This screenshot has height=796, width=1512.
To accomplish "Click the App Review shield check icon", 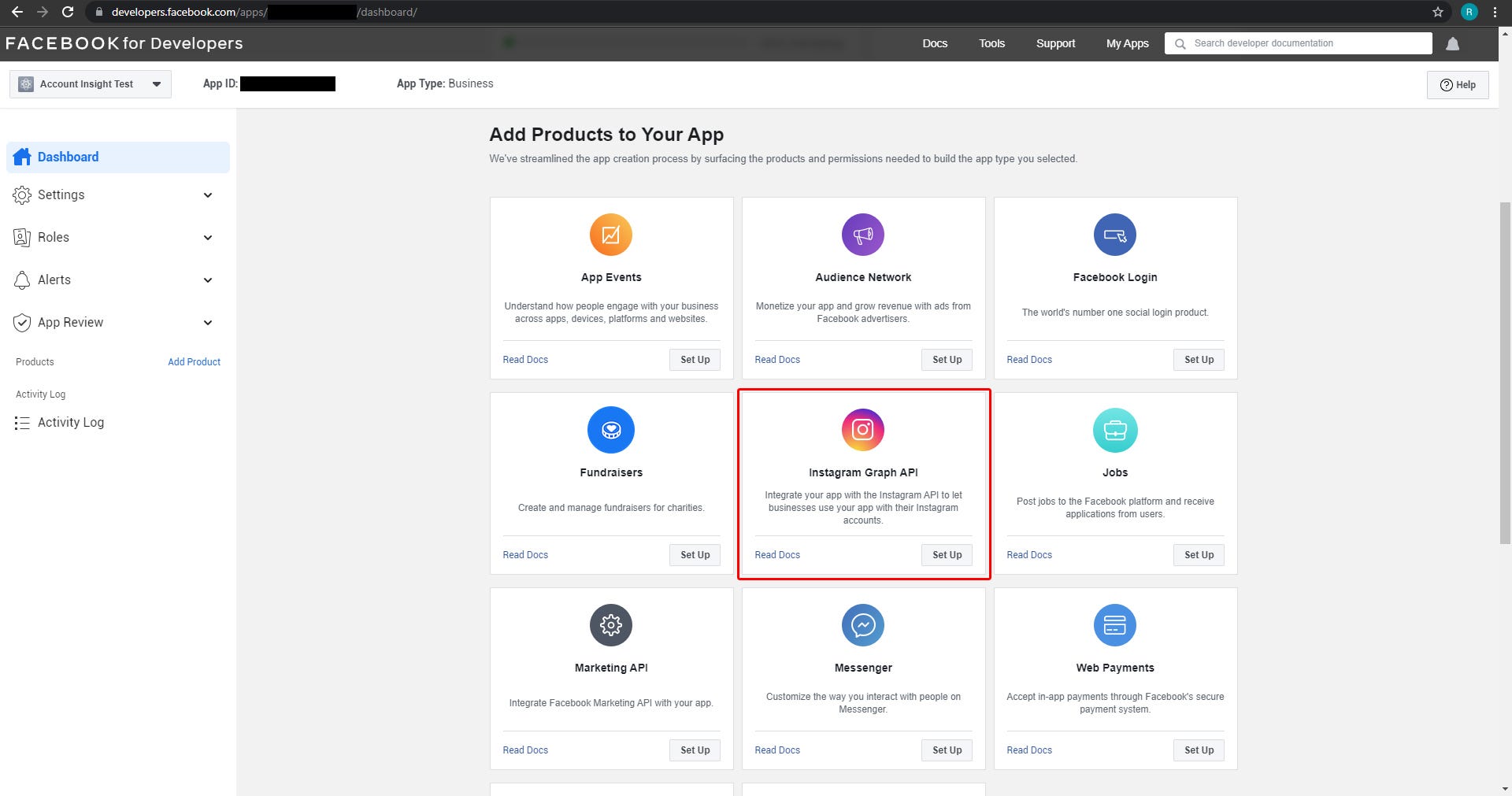I will point(22,322).
